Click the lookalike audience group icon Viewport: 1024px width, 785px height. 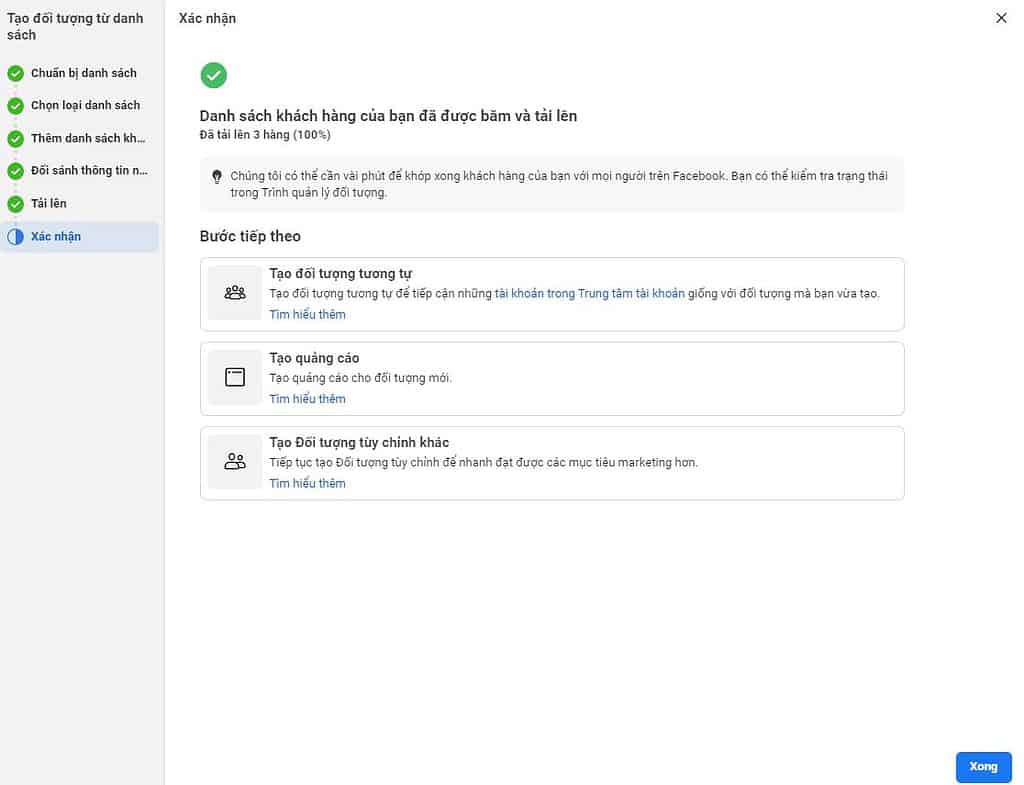(235, 293)
